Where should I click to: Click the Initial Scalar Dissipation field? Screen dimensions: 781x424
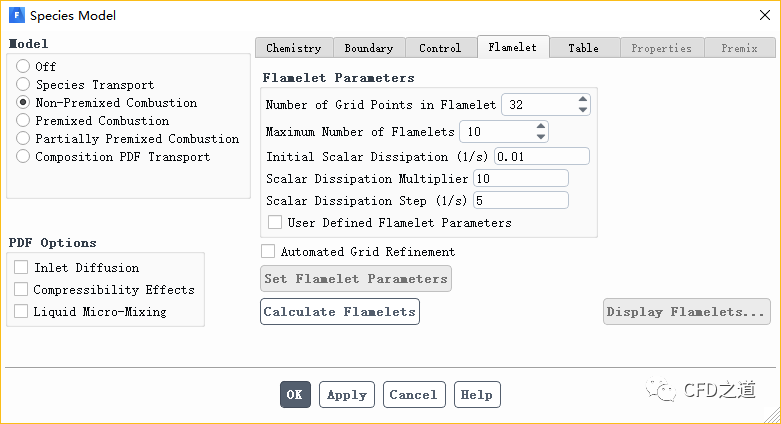pyautogui.click(x=541, y=157)
